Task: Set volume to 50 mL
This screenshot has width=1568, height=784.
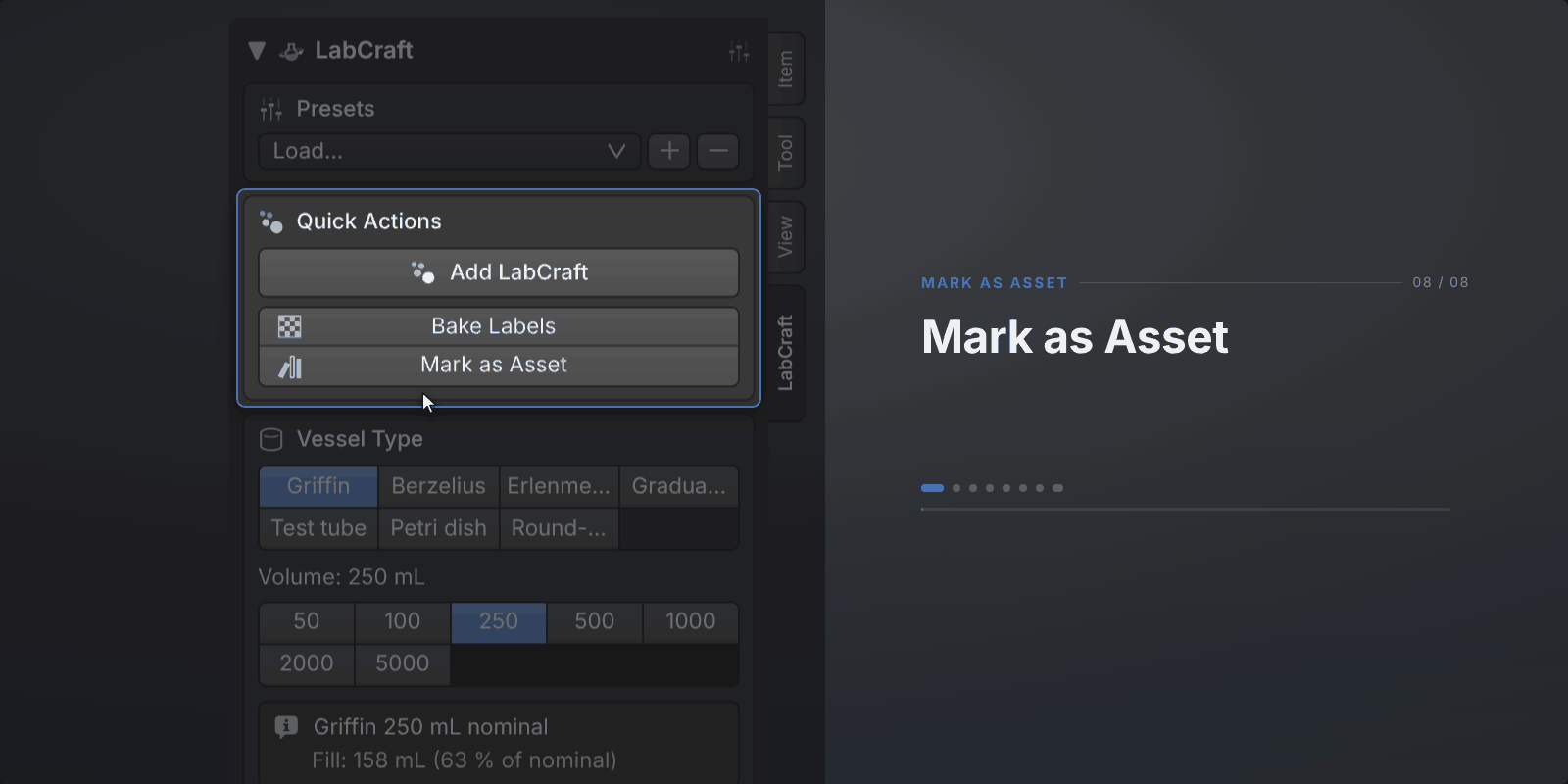Action: [x=307, y=621]
